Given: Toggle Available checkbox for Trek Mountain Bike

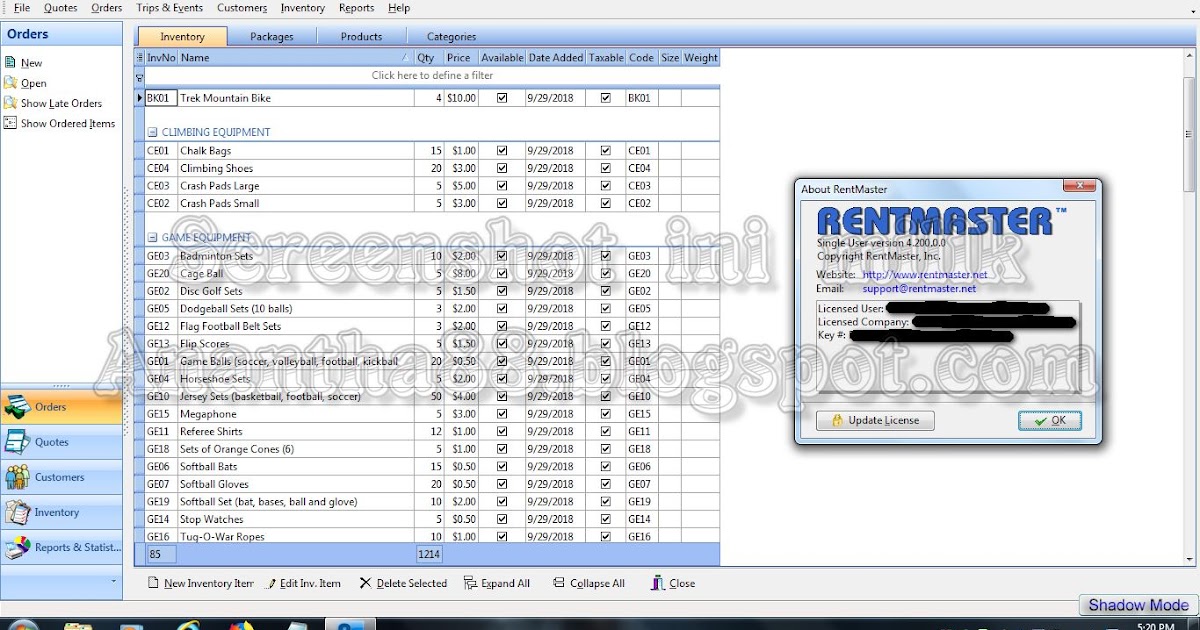Looking at the screenshot, I should coord(502,98).
